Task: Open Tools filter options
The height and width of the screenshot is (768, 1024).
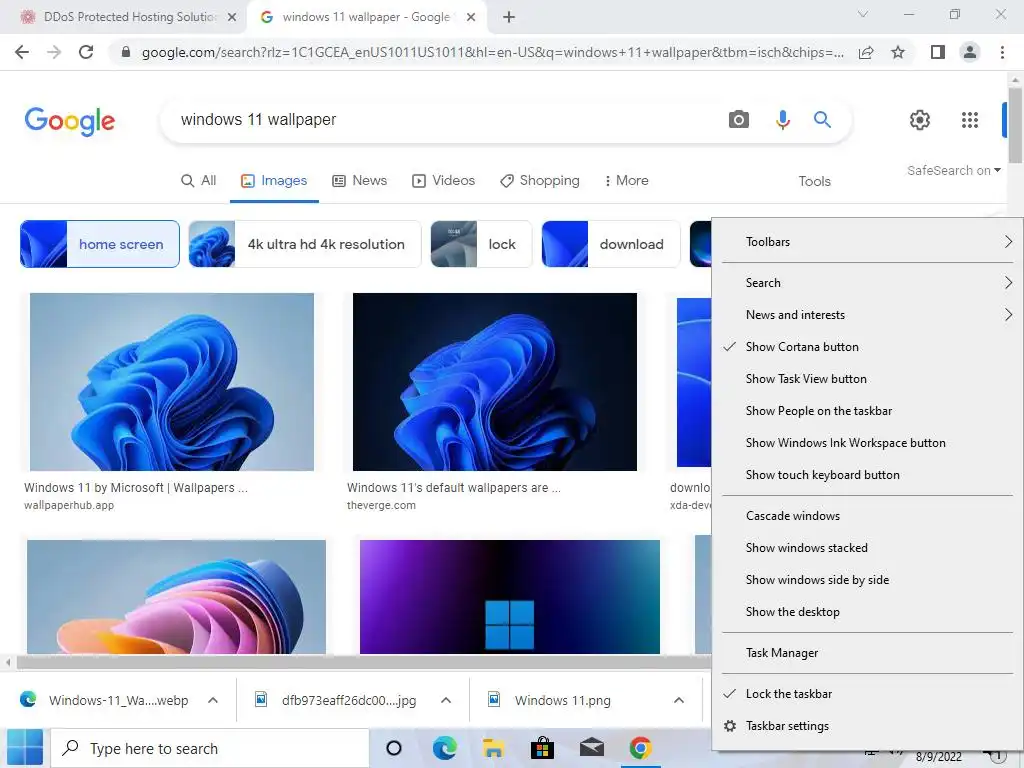Action: [x=814, y=182]
